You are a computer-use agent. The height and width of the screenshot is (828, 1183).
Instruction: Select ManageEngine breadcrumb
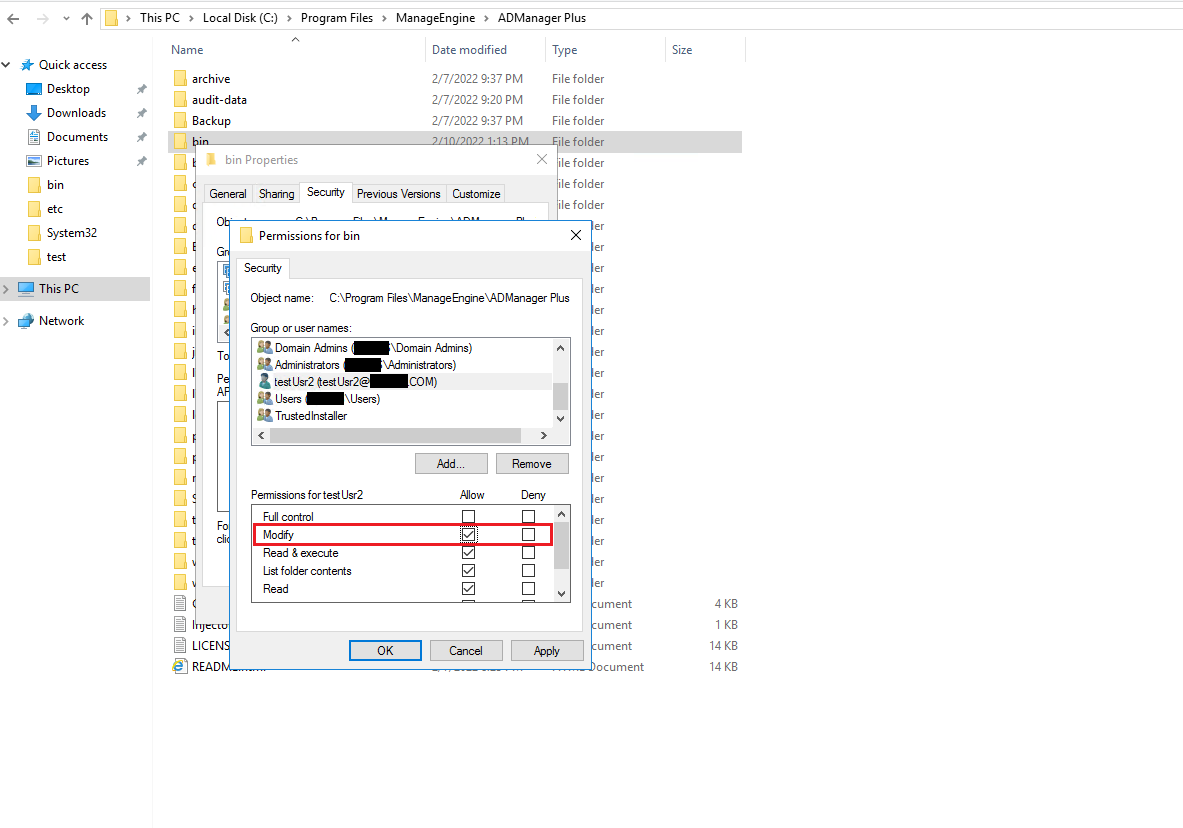(435, 18)
